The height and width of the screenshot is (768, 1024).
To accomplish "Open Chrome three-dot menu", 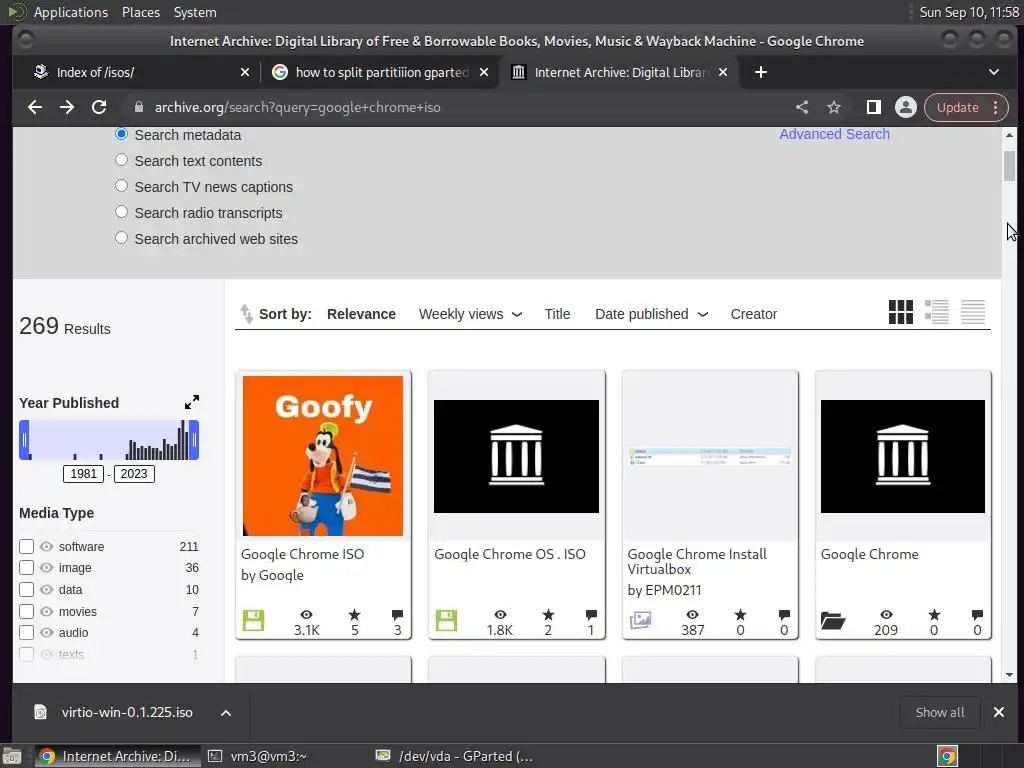I will 995,107.
